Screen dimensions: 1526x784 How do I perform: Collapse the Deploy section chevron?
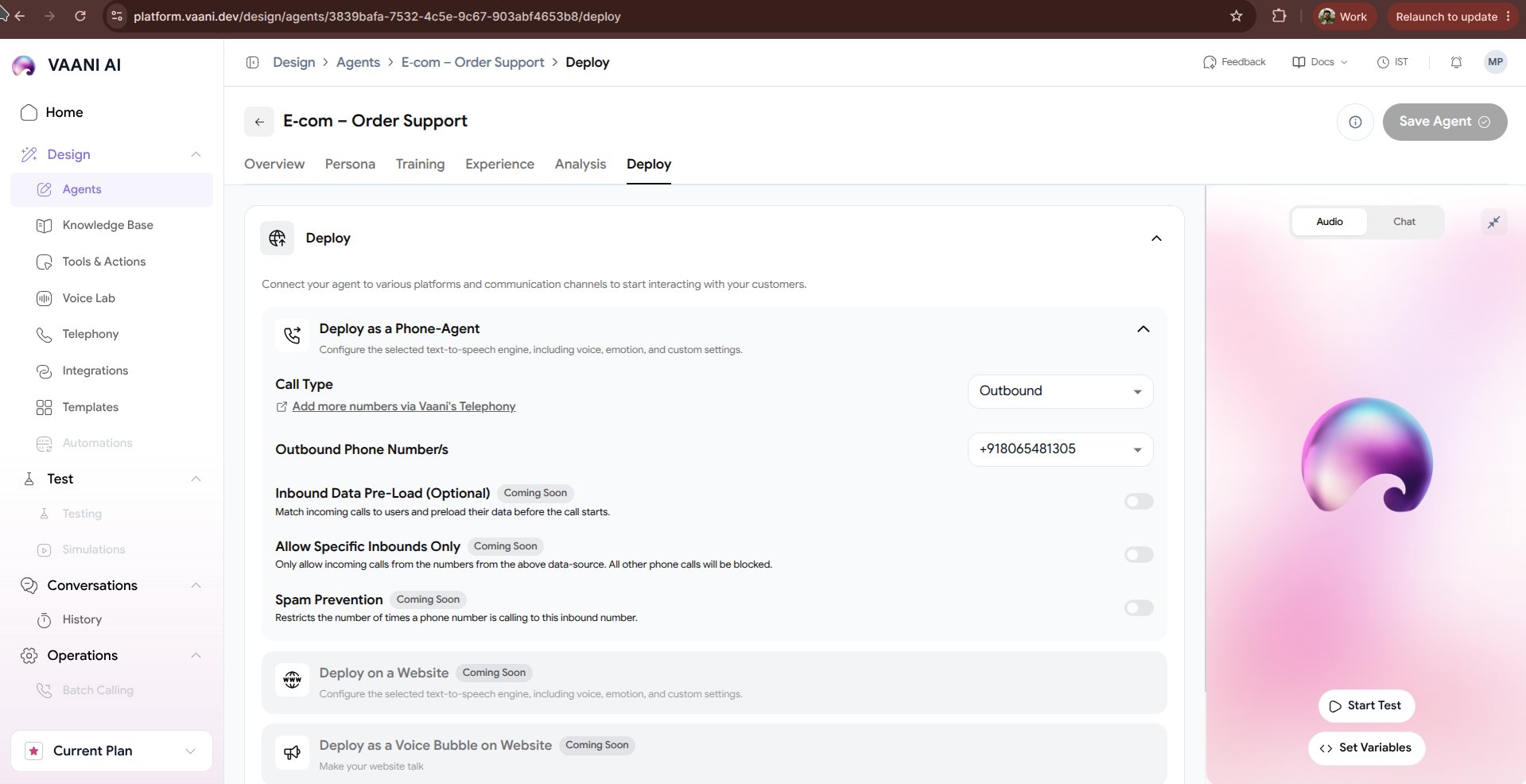point(1156,239)
